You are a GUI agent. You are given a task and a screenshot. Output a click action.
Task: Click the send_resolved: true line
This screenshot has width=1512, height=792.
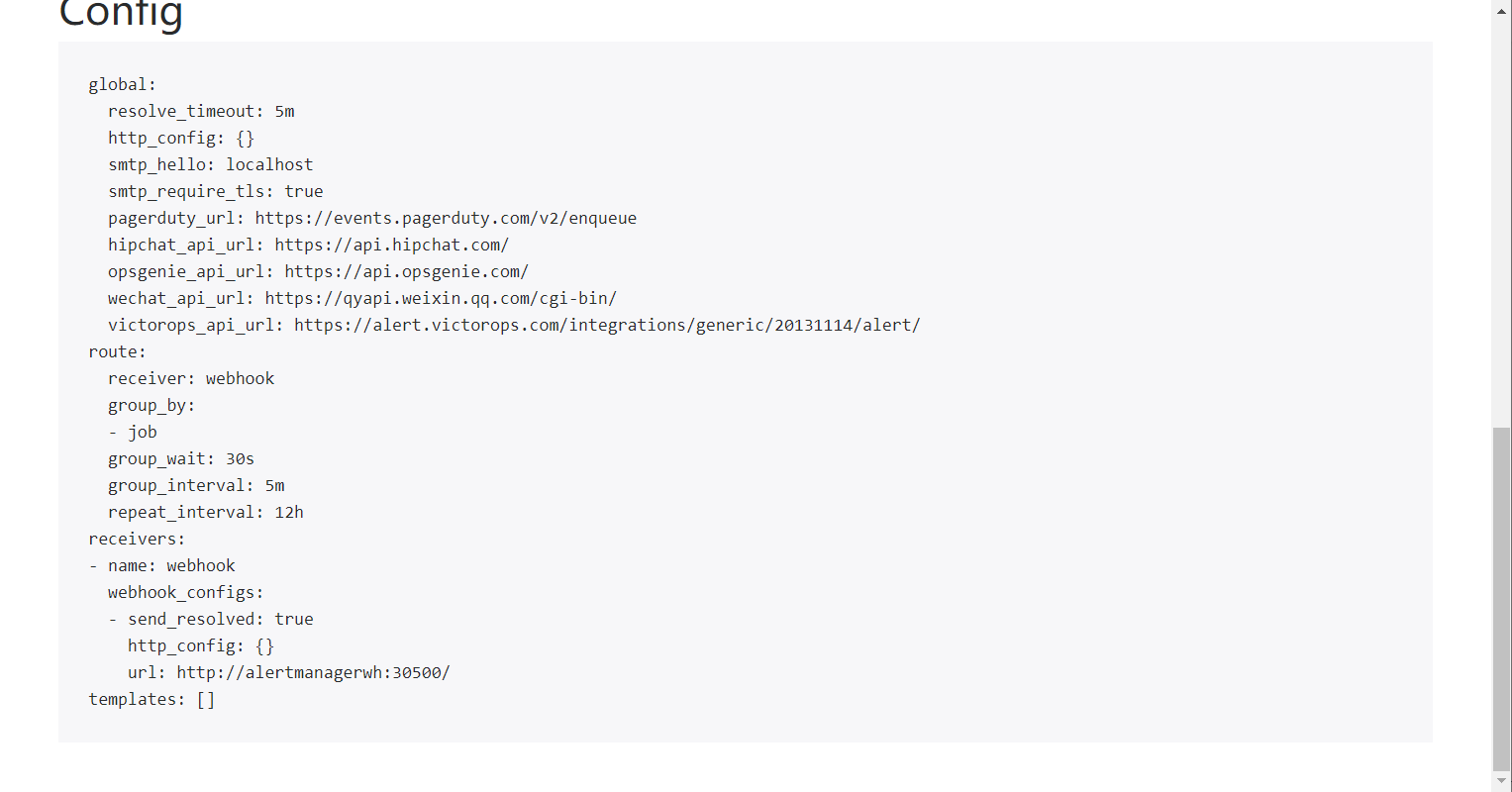click(x=211, y=619)
